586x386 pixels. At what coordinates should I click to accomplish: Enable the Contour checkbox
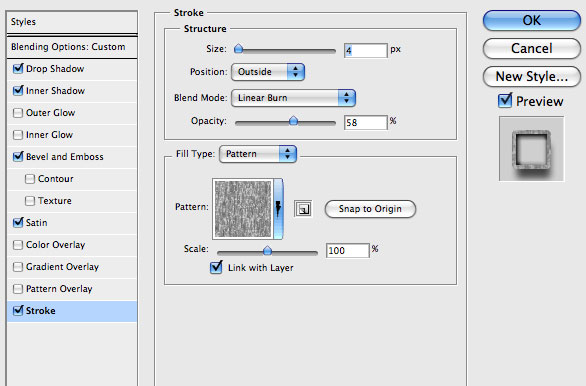pyautogui.click(x=30, y=179)
